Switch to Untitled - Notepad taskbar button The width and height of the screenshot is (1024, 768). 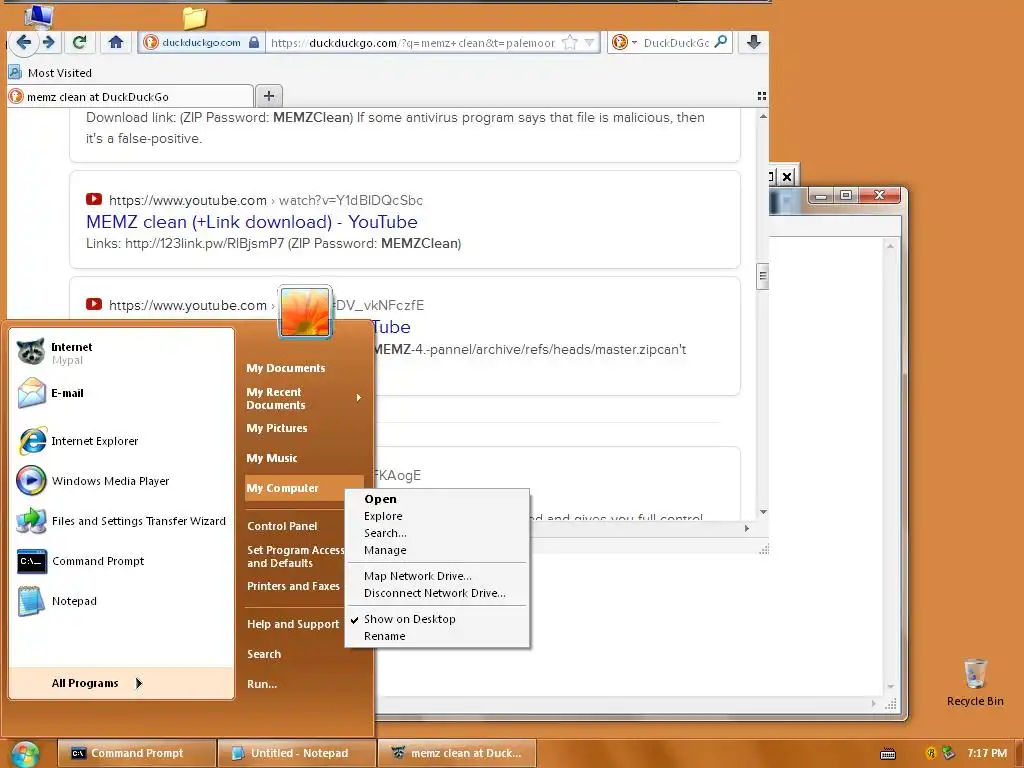click(297, 753)
